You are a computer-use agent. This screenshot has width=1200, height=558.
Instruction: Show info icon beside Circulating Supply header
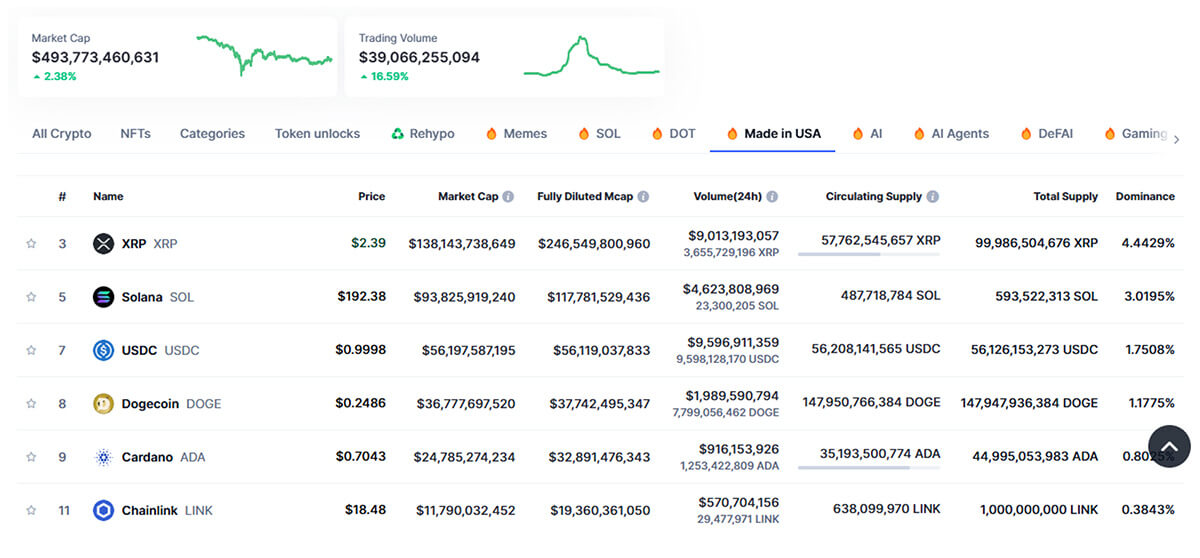point(932,197)
